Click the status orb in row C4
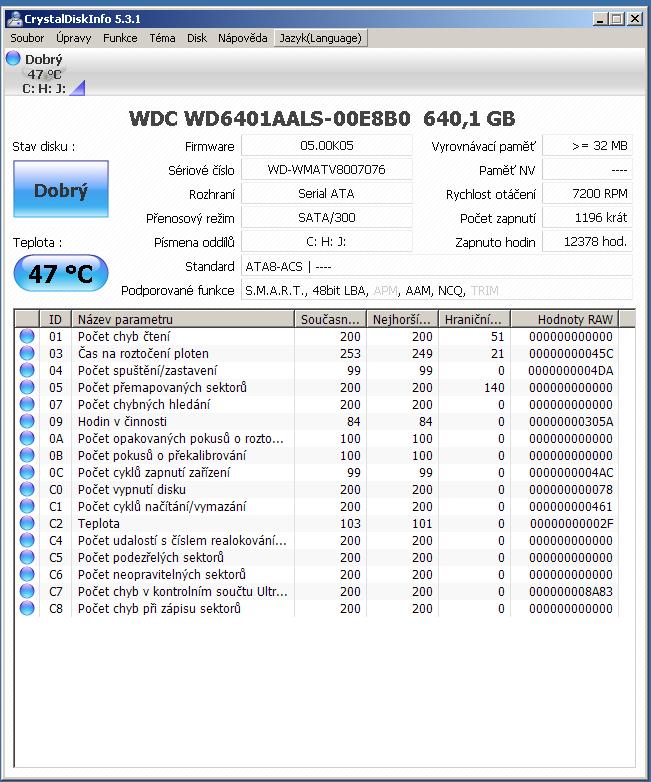 27,540
